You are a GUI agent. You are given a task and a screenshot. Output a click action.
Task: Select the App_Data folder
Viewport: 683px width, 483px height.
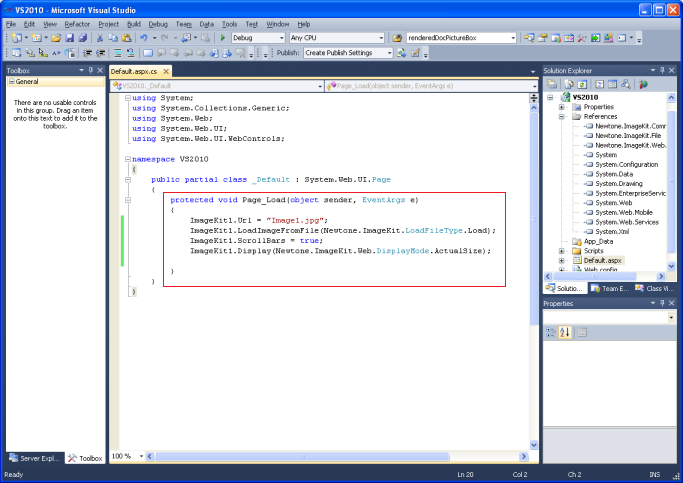[598, 241]
